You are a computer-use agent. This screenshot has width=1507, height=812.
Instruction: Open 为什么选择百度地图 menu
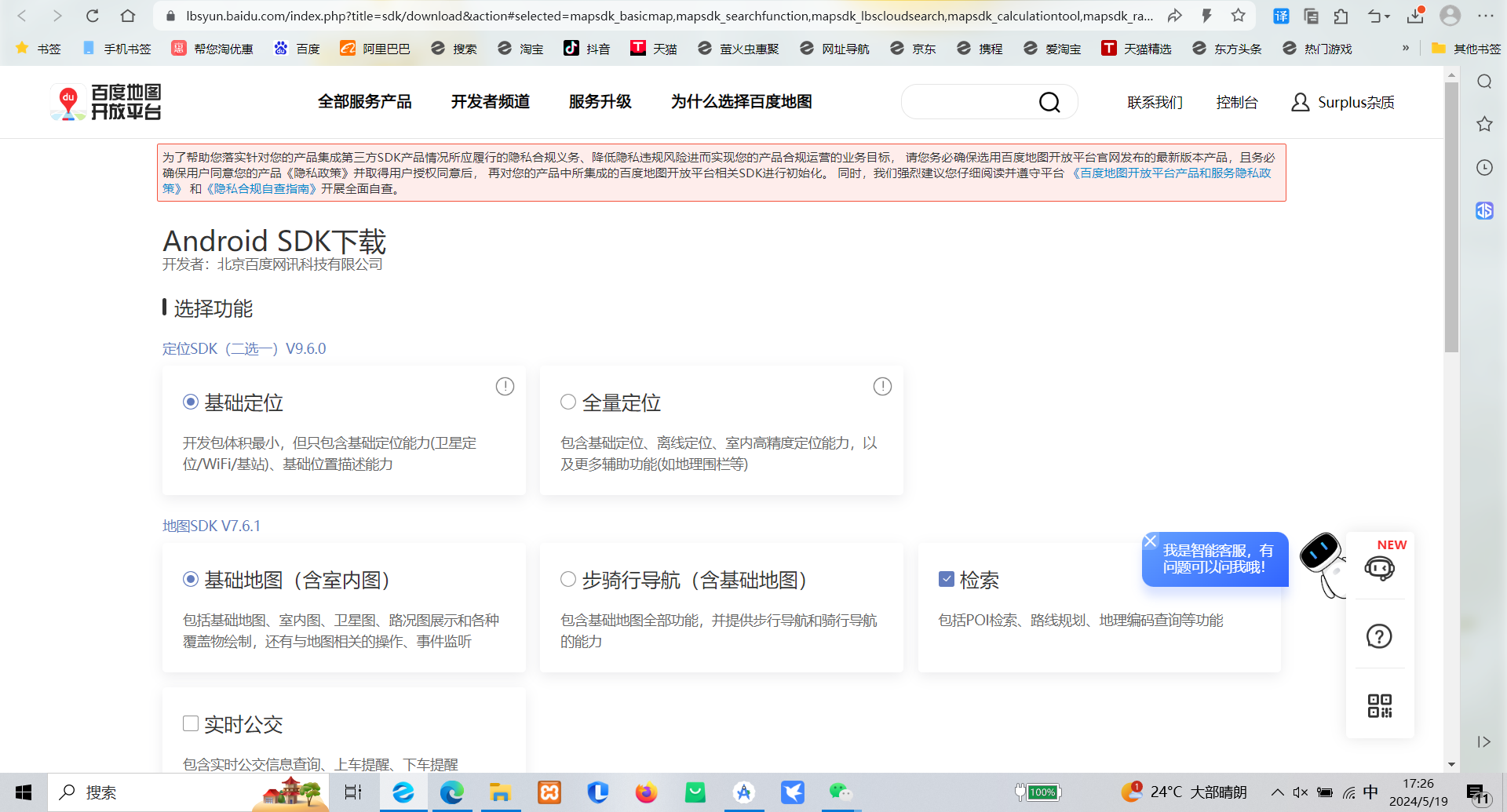(742, 102)
